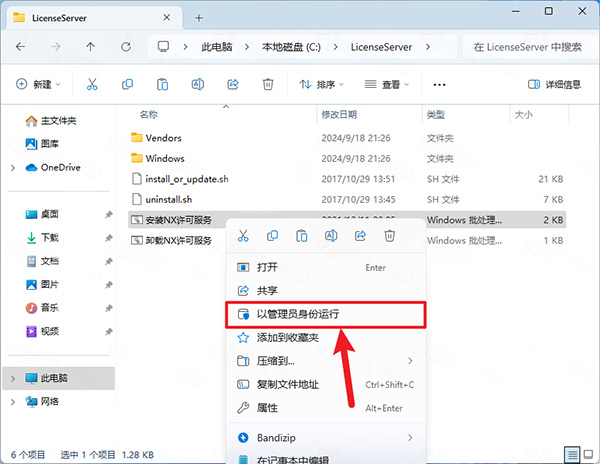Sort by the 大小 column header
The width and height of the screenshot is (600, 464).
523,114
